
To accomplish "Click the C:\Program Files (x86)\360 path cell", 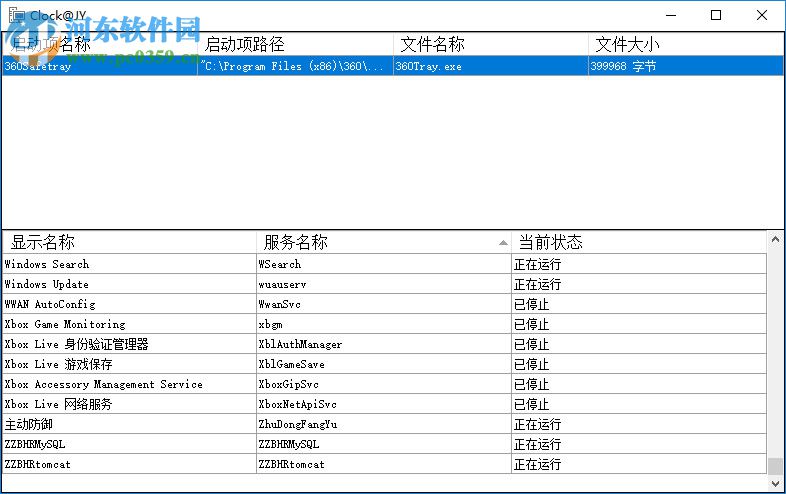I will [x=296, y=66].
